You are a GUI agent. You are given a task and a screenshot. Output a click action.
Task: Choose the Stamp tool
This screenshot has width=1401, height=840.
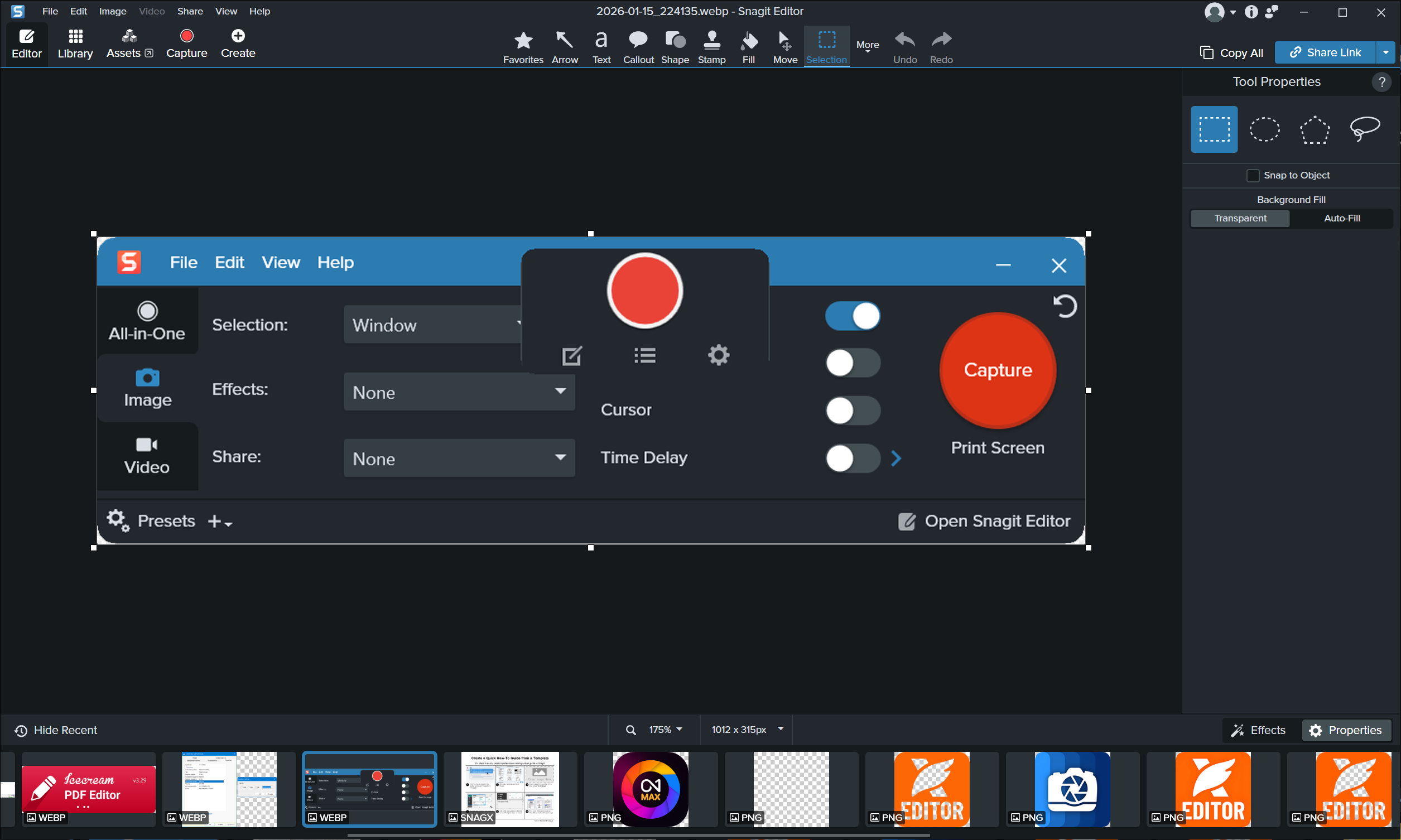tap(711, 46)
